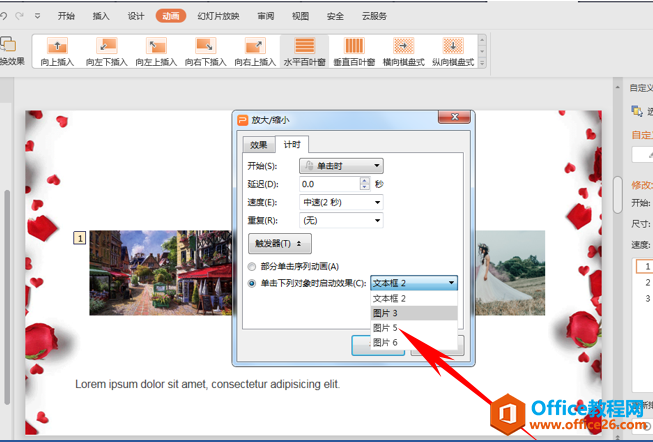This screenshot has width=653, height=442.
Task: Click the 延迟 seconds input field
Action: coord(329,184)
